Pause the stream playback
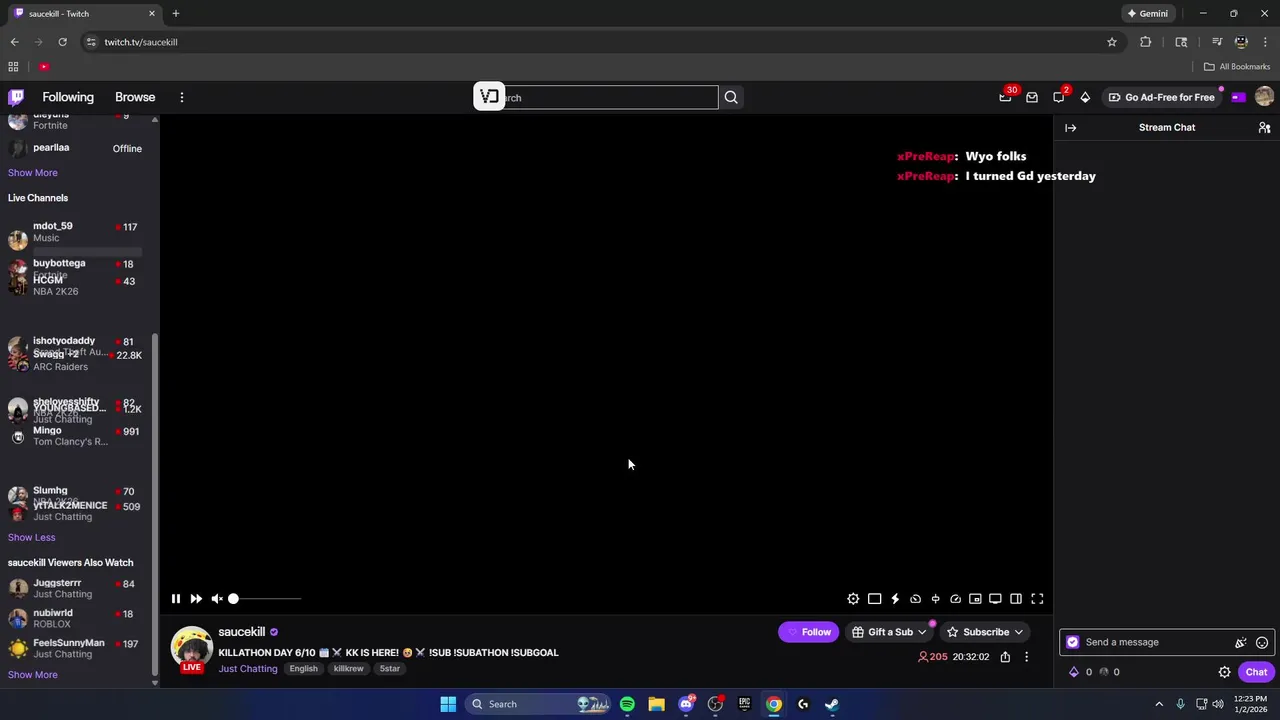The width and height of the screenshot is (1280, 720). 176,599
